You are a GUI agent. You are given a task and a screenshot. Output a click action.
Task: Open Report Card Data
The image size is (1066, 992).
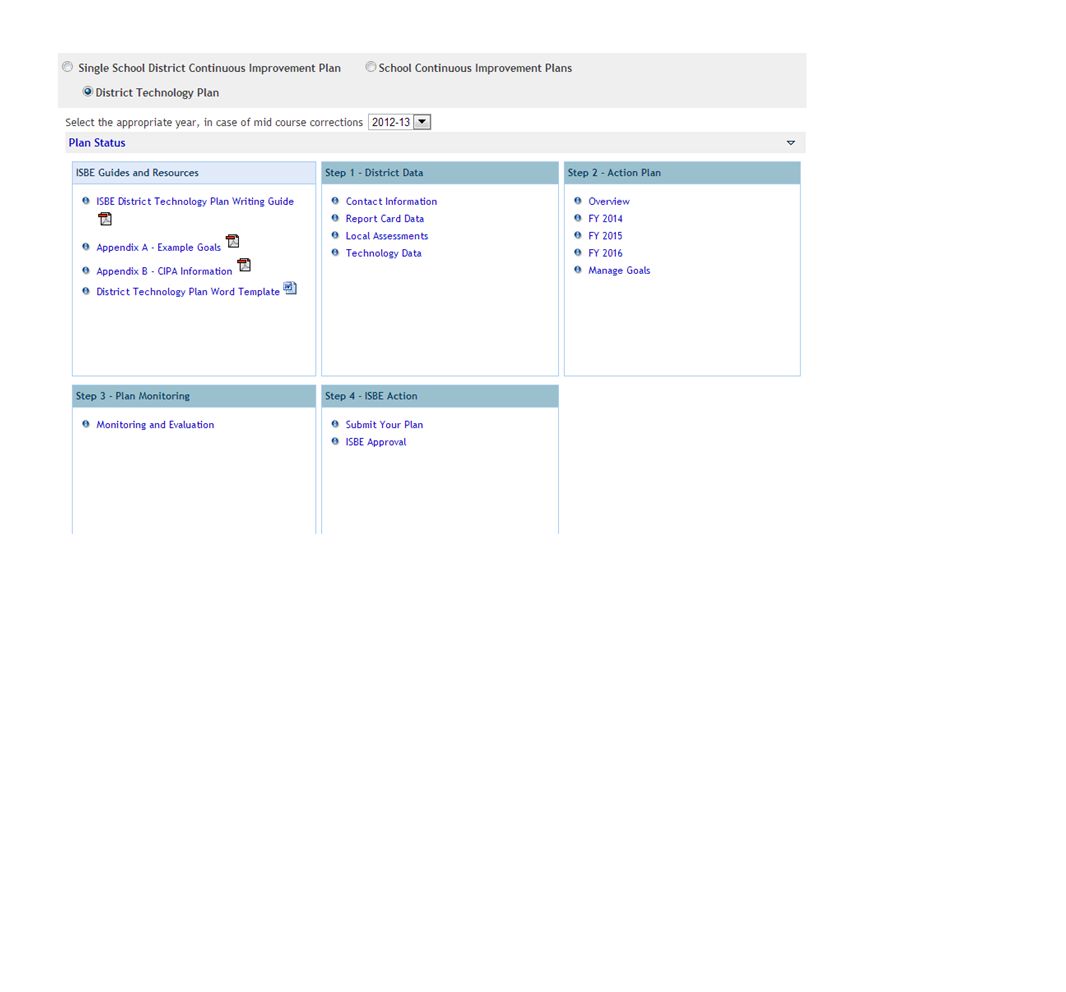click(385, 219)
